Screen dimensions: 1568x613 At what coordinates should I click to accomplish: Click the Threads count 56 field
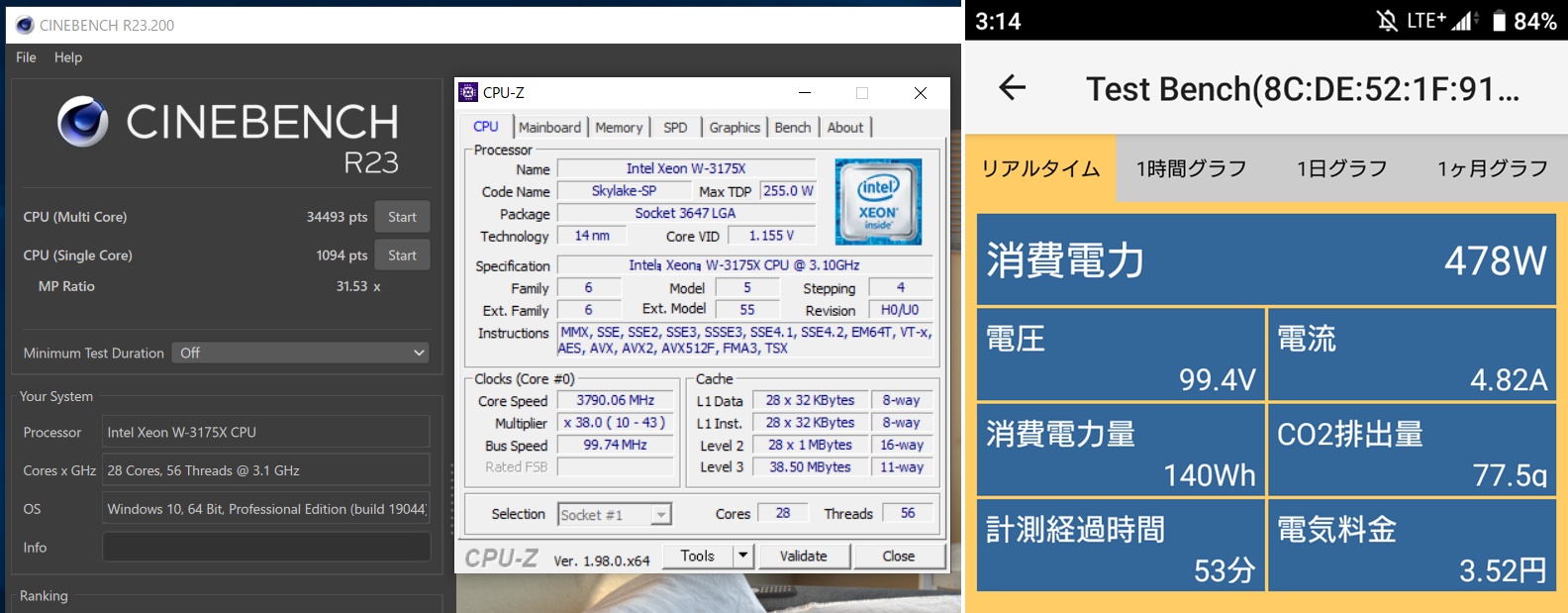[x=908, y=513]
